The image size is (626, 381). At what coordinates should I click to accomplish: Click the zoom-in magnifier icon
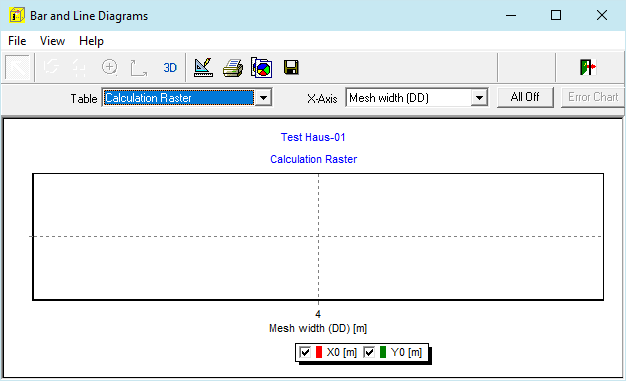109,67
